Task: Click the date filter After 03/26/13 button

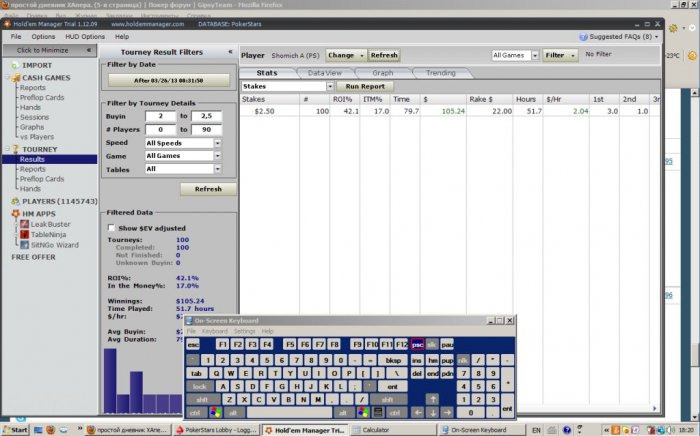Action: (169, 80)
